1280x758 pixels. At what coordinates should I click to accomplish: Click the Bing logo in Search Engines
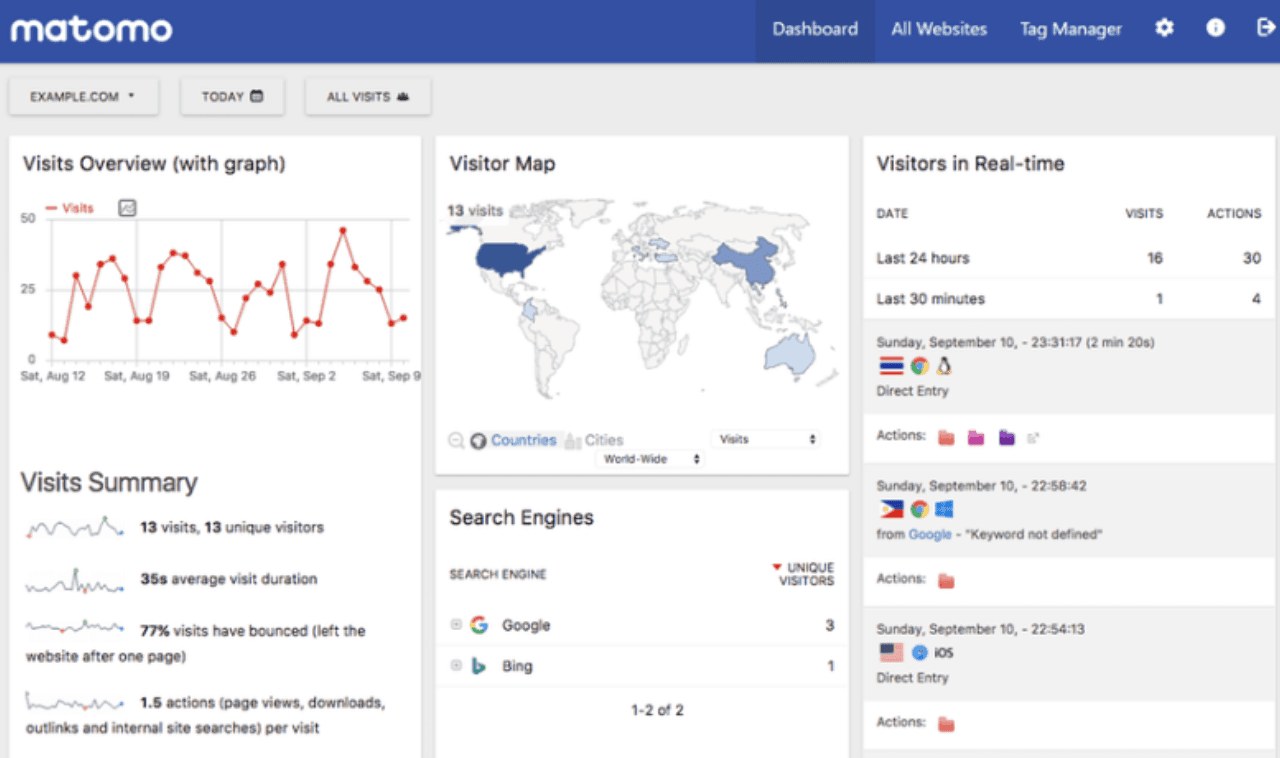point(479,666)
